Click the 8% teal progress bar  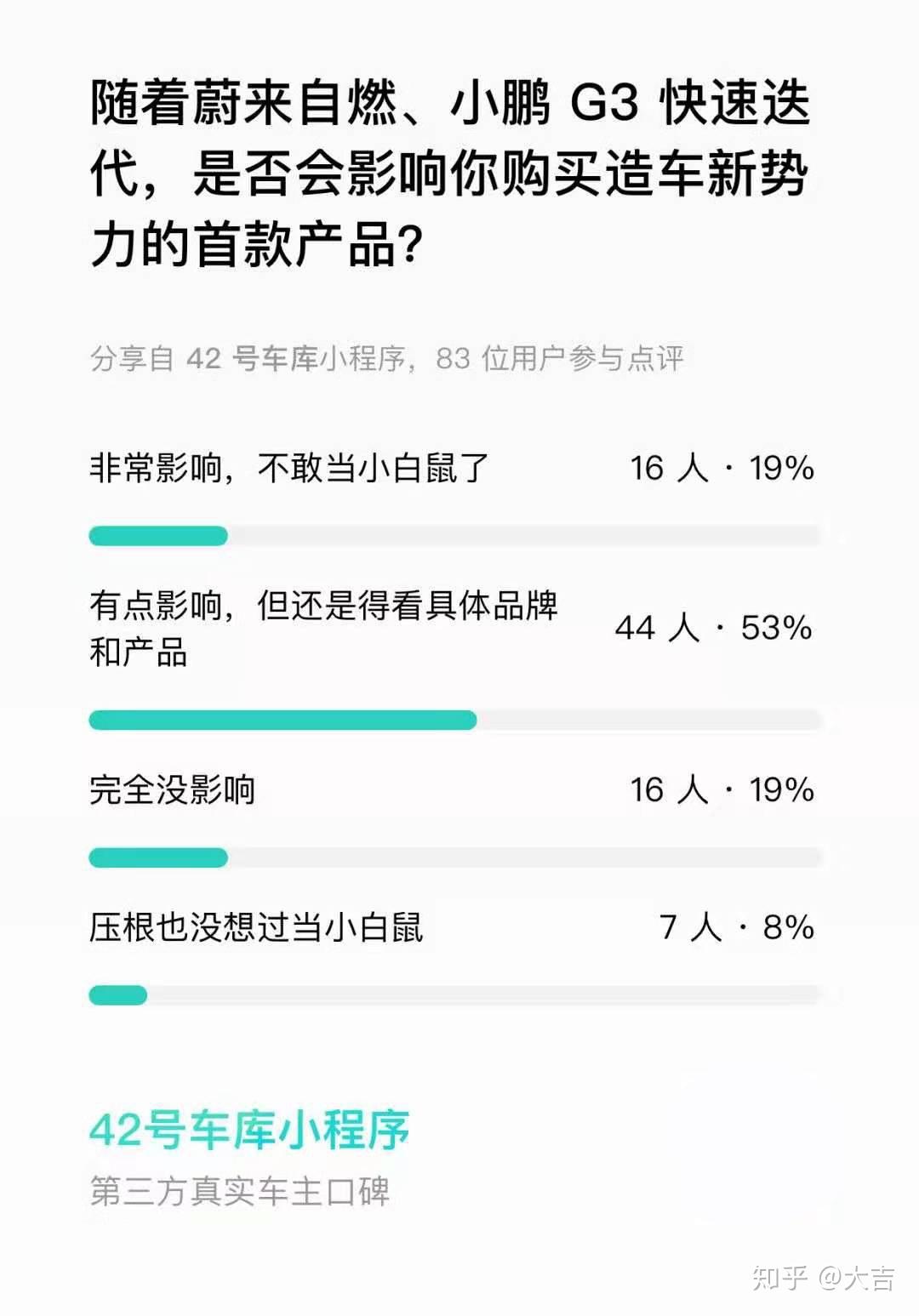coord(118,995)
